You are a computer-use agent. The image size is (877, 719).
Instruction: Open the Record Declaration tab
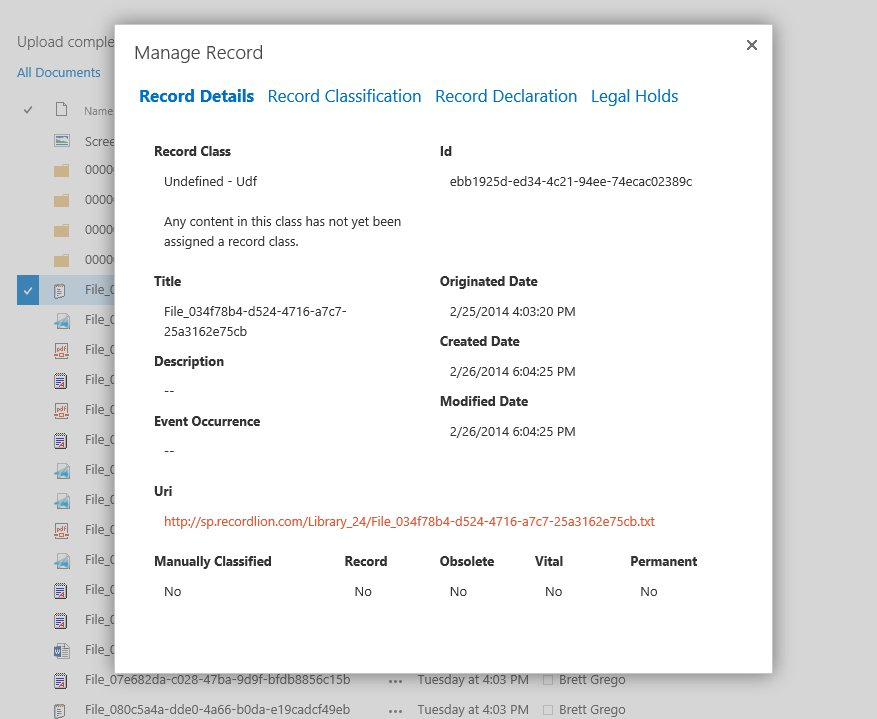(x=505, y=96)
